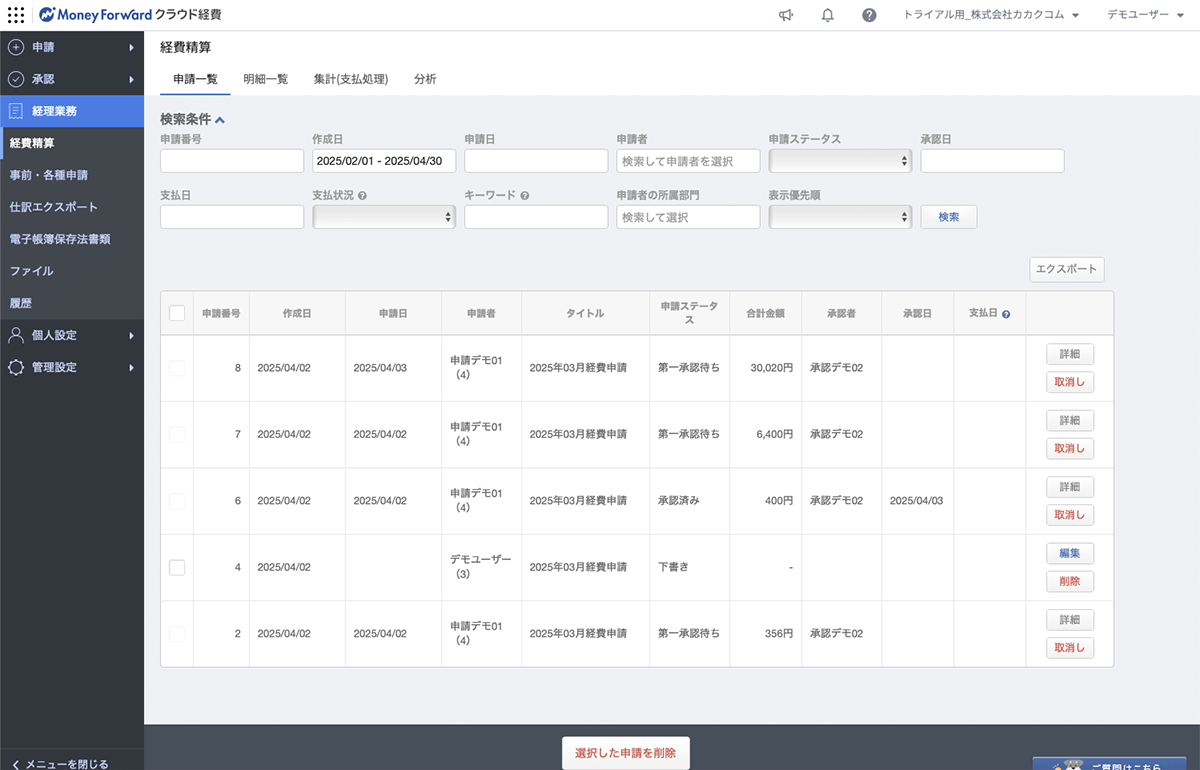
Task: Open 事前・各種申請 in the sidebar
Action: pos(72,175)
